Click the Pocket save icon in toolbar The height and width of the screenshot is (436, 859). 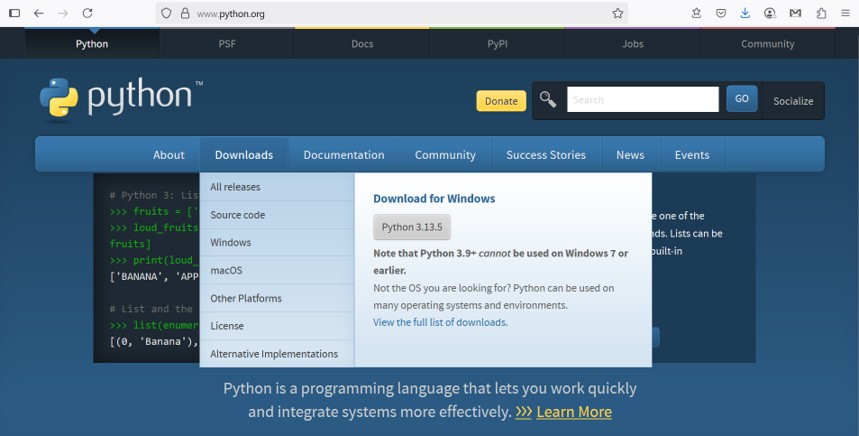(721, 13)
